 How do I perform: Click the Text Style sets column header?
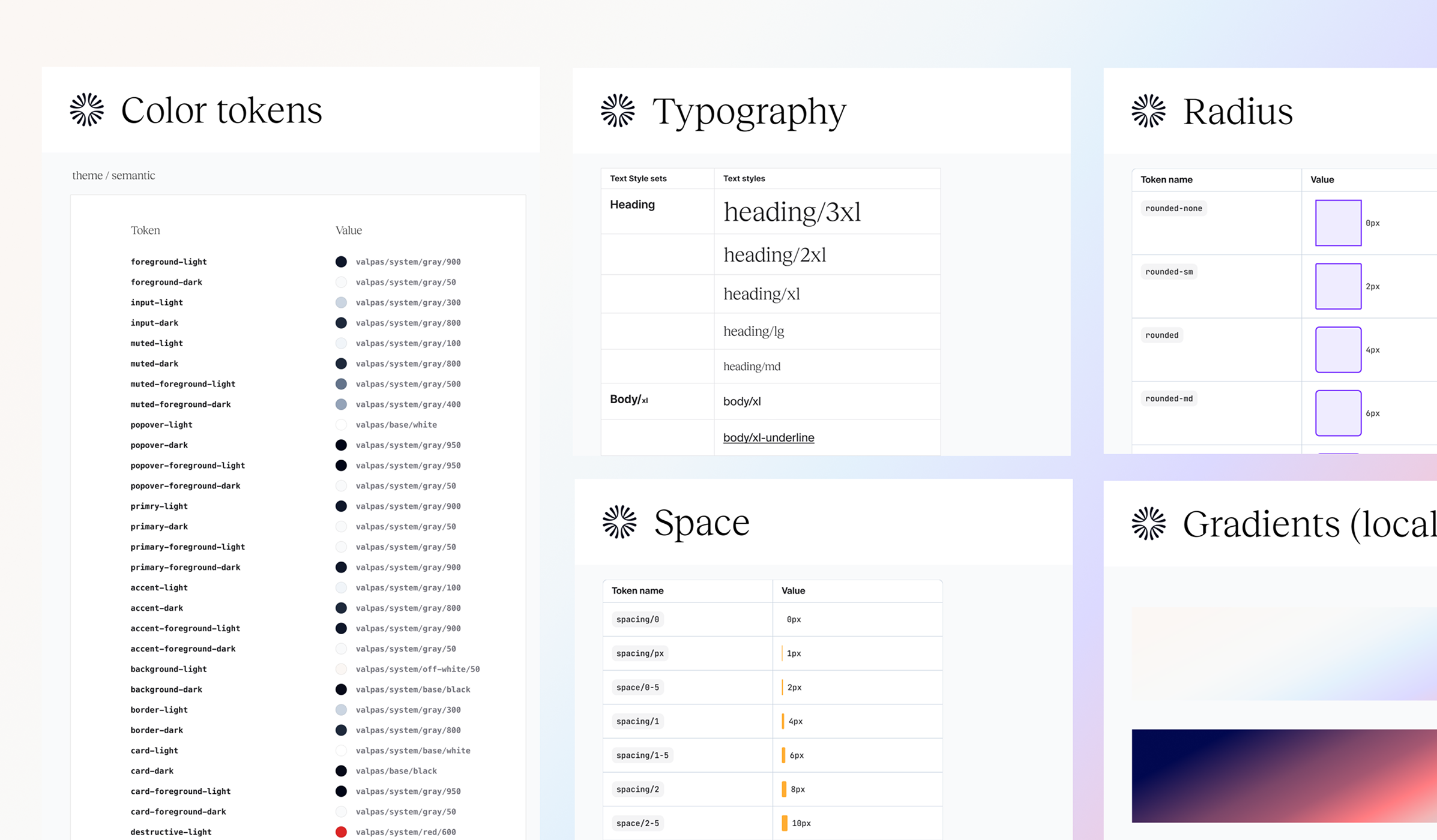pyautogui.click(x=639, y=178)
